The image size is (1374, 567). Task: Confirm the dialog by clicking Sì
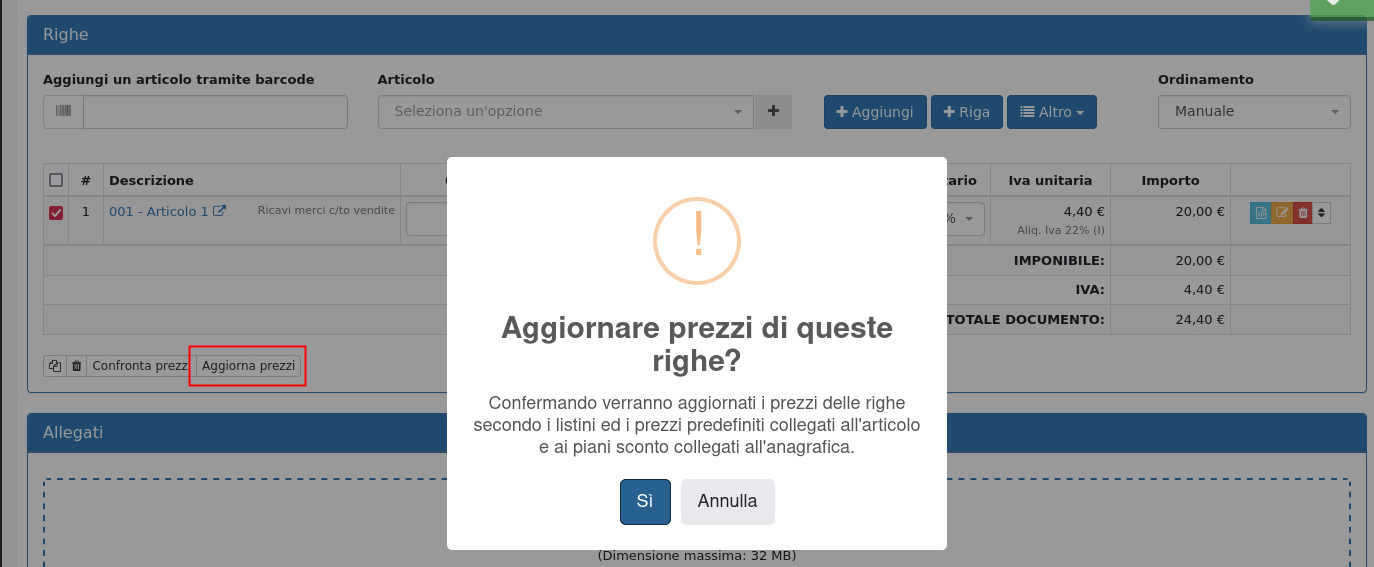pyautogui.click(x=645, y=502)
